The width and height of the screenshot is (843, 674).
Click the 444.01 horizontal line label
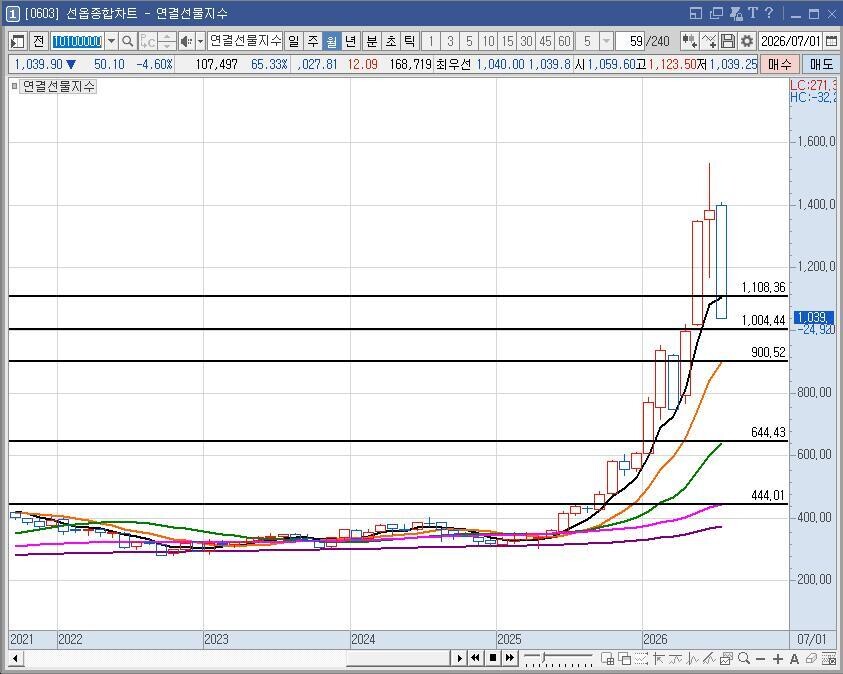[x=768, y=496]
